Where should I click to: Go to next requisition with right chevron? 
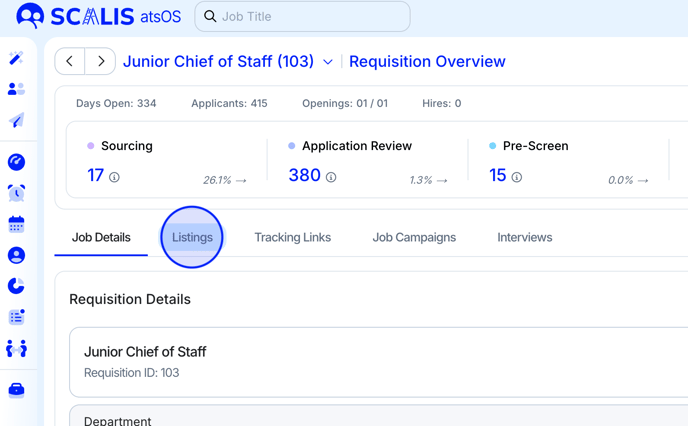pos(100,62)
